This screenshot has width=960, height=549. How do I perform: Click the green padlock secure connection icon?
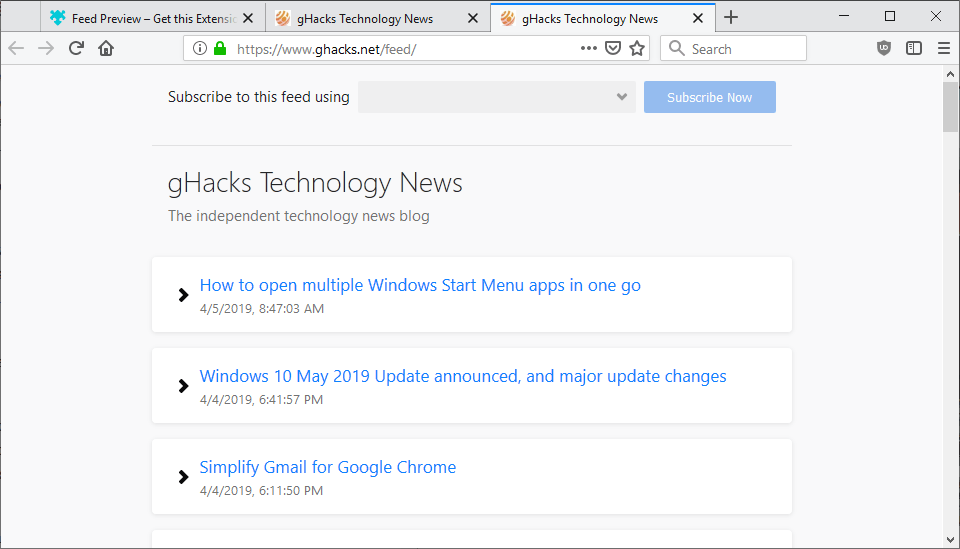click(x=220, y=48)
